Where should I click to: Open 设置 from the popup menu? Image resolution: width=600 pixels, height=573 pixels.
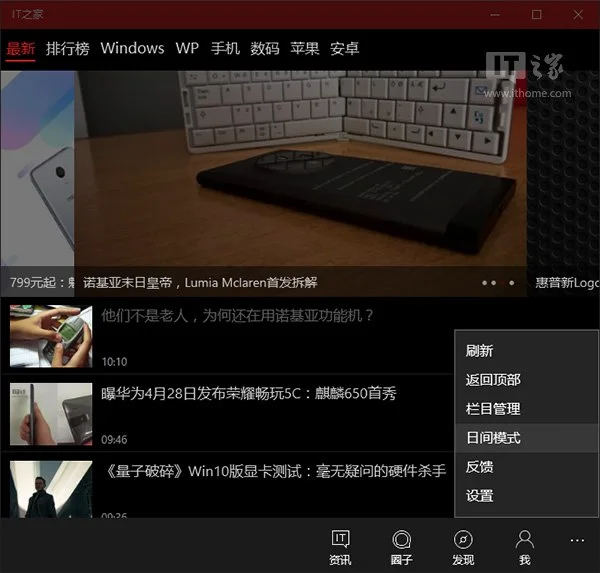click(x=527, y=496)
